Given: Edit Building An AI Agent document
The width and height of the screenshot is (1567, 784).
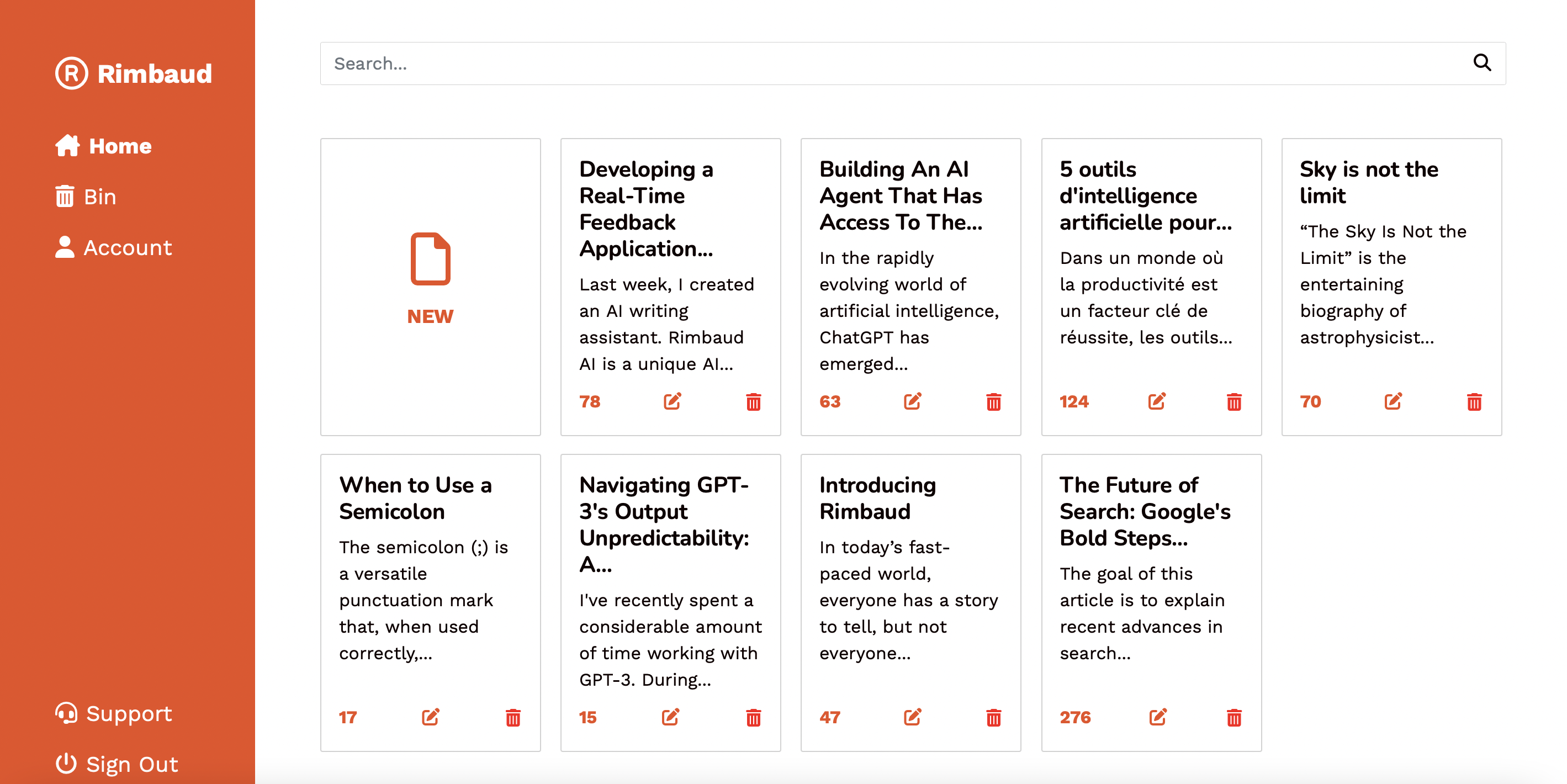Looking at the screenshot, I should 913,401.
